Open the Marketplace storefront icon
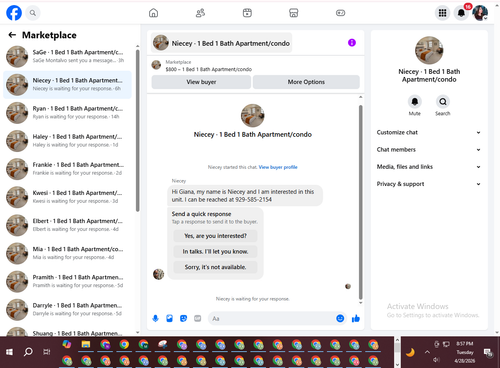 294,13
